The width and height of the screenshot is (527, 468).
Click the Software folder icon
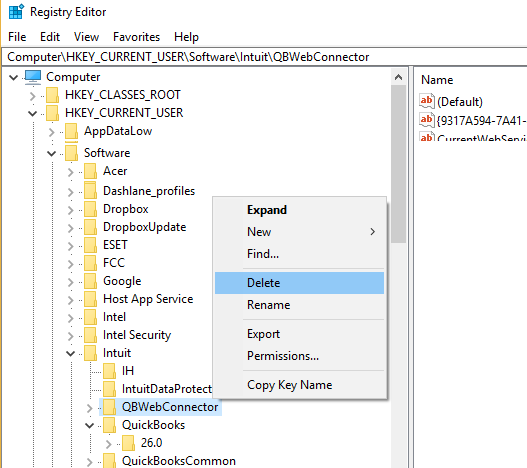point(71,153)
